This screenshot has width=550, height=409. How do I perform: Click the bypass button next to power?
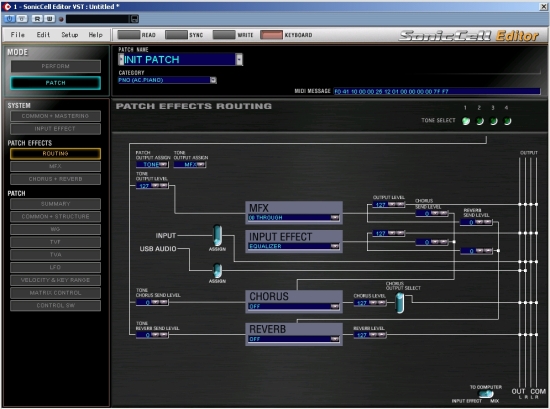(x=22, y=19)
